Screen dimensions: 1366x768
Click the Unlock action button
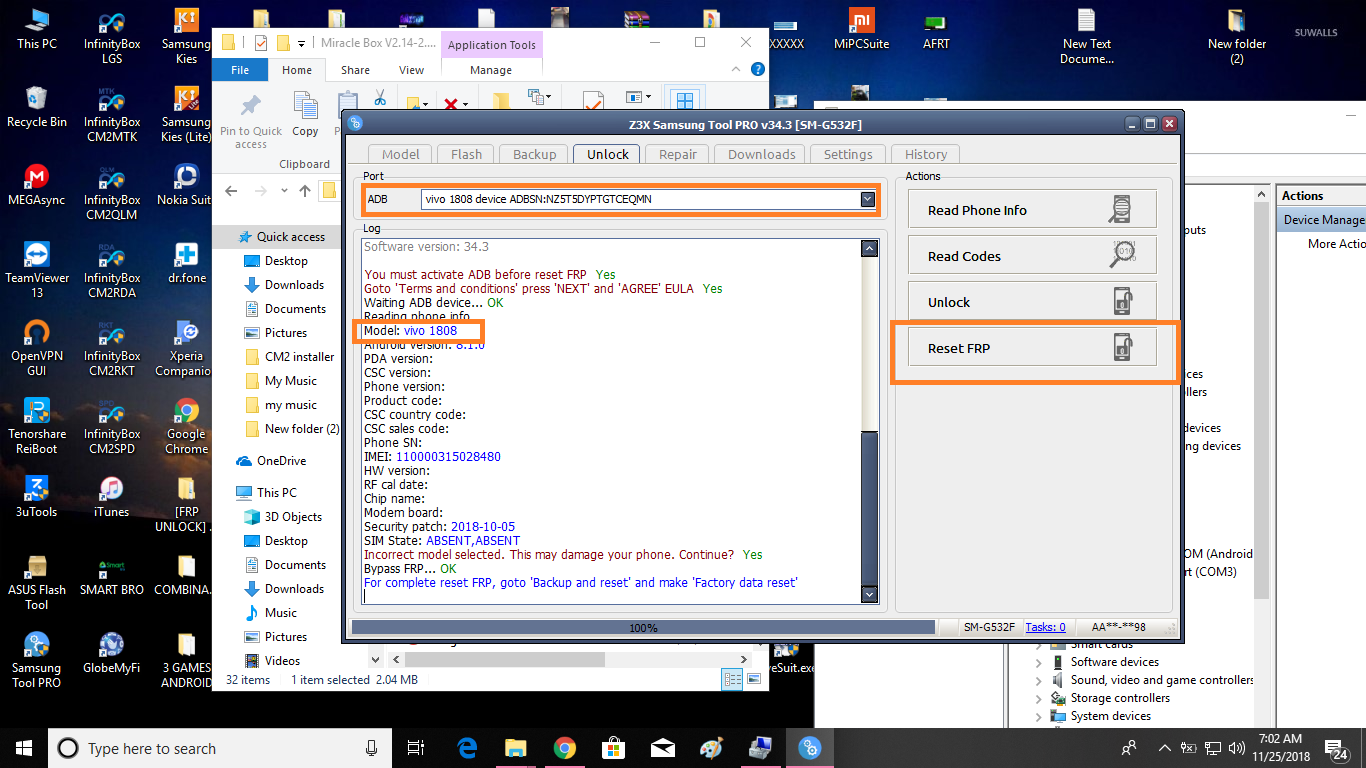[1032, 302]
